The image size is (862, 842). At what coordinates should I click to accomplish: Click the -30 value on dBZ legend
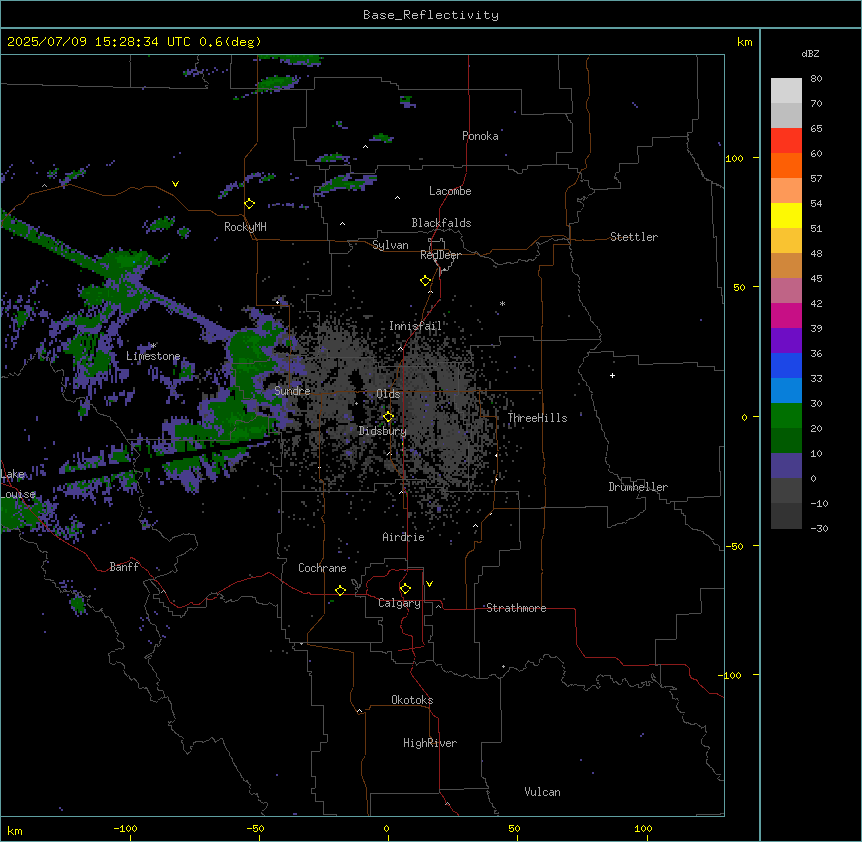pos(819,529)
